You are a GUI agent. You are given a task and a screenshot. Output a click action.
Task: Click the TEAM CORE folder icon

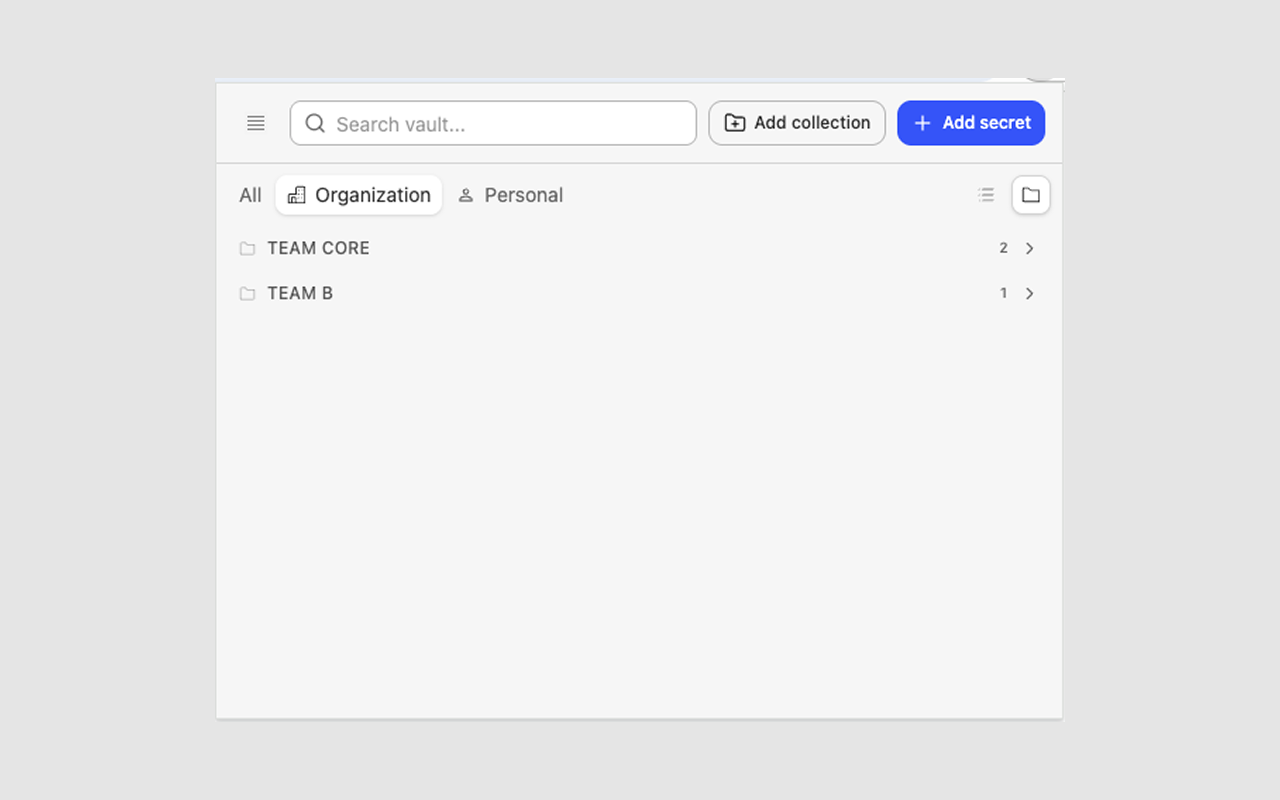click(x=247, y=248)
